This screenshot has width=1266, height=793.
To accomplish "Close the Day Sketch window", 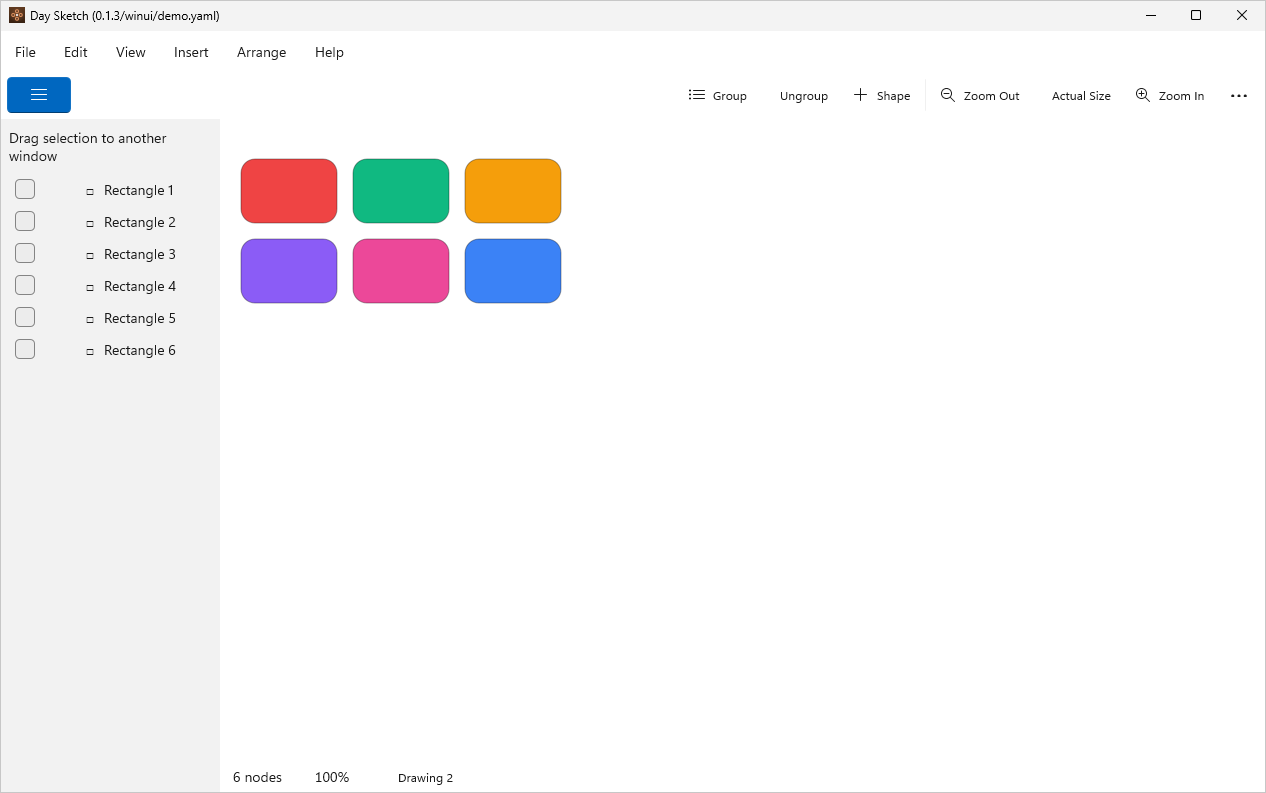I will click(x=1242, y=15).
